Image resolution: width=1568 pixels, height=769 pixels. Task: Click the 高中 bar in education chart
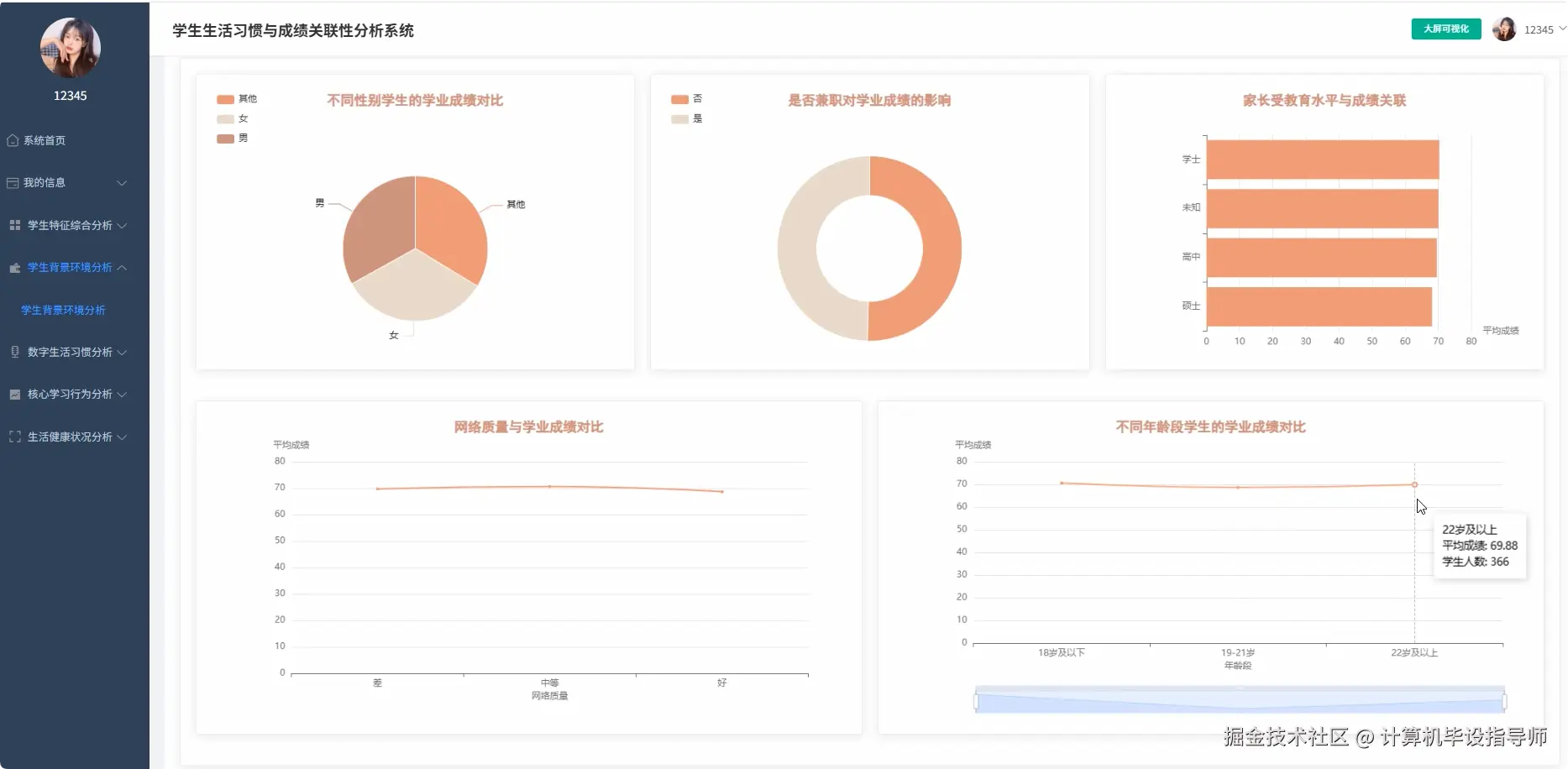[x=1321, y=258]
